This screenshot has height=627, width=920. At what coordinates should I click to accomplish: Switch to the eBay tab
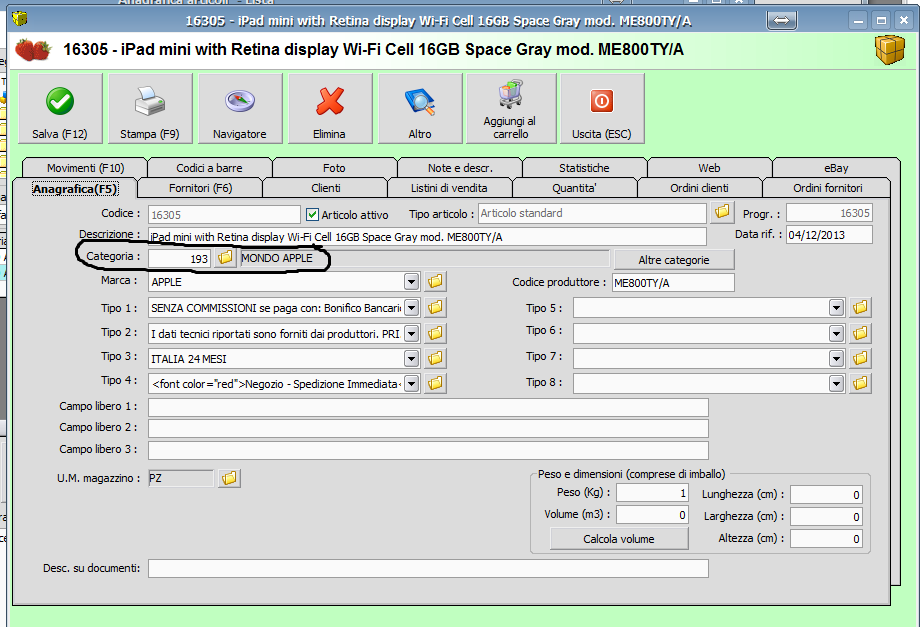point(836,168)
